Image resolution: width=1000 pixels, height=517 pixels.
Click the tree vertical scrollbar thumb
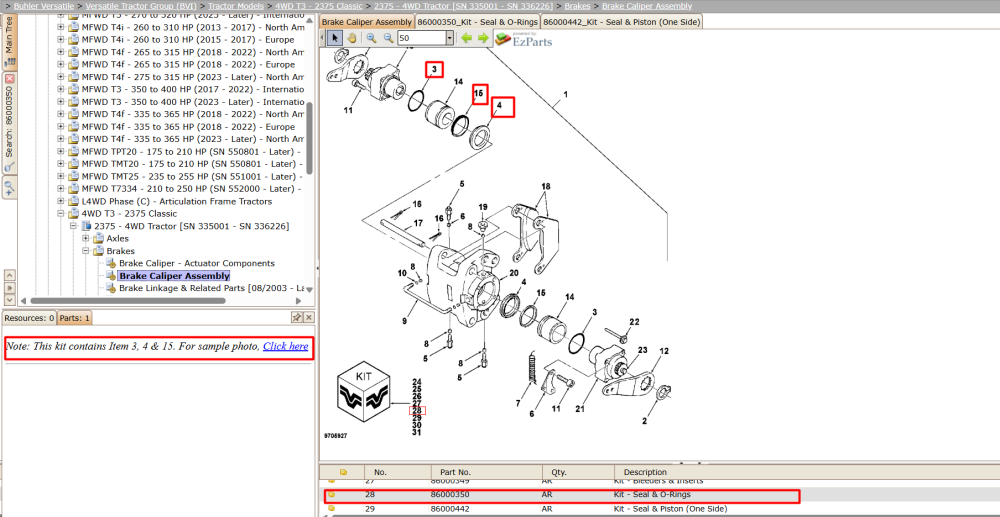point(309,138)
